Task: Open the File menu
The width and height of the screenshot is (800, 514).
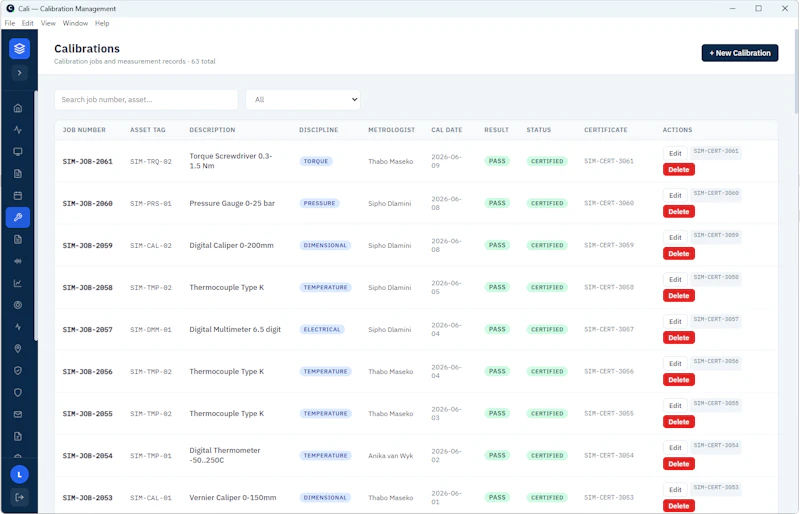Action: 10,23
